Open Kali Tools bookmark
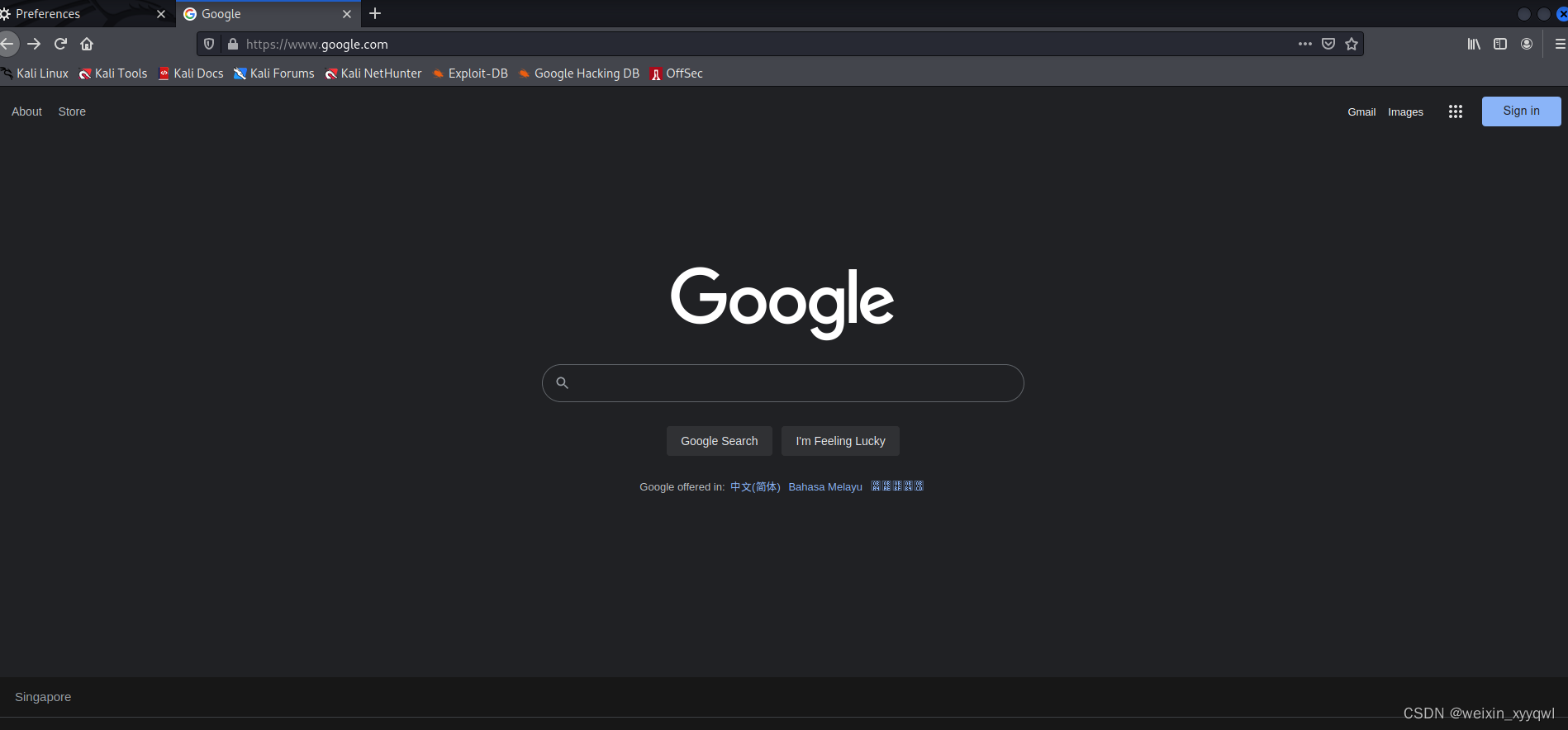The height and width of the screenshot is (730, 1568). pyautogui.click(x=113, y=73)
